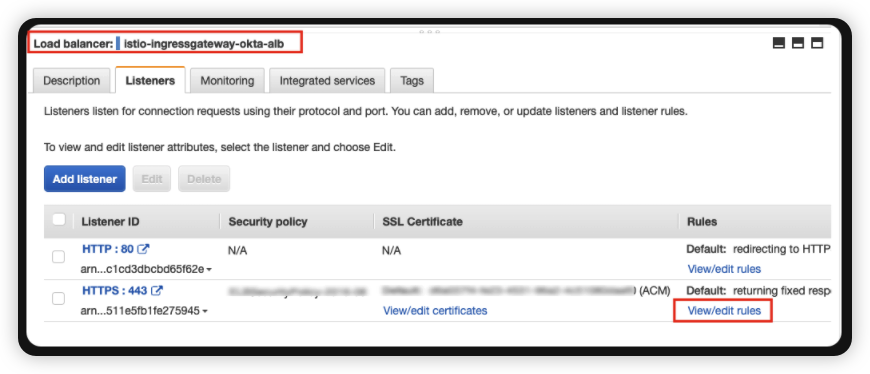Image resolution: width=870 pixels, height=374 pixels.
Task: Open the Monitoring tab
Action: click(227, 80)
